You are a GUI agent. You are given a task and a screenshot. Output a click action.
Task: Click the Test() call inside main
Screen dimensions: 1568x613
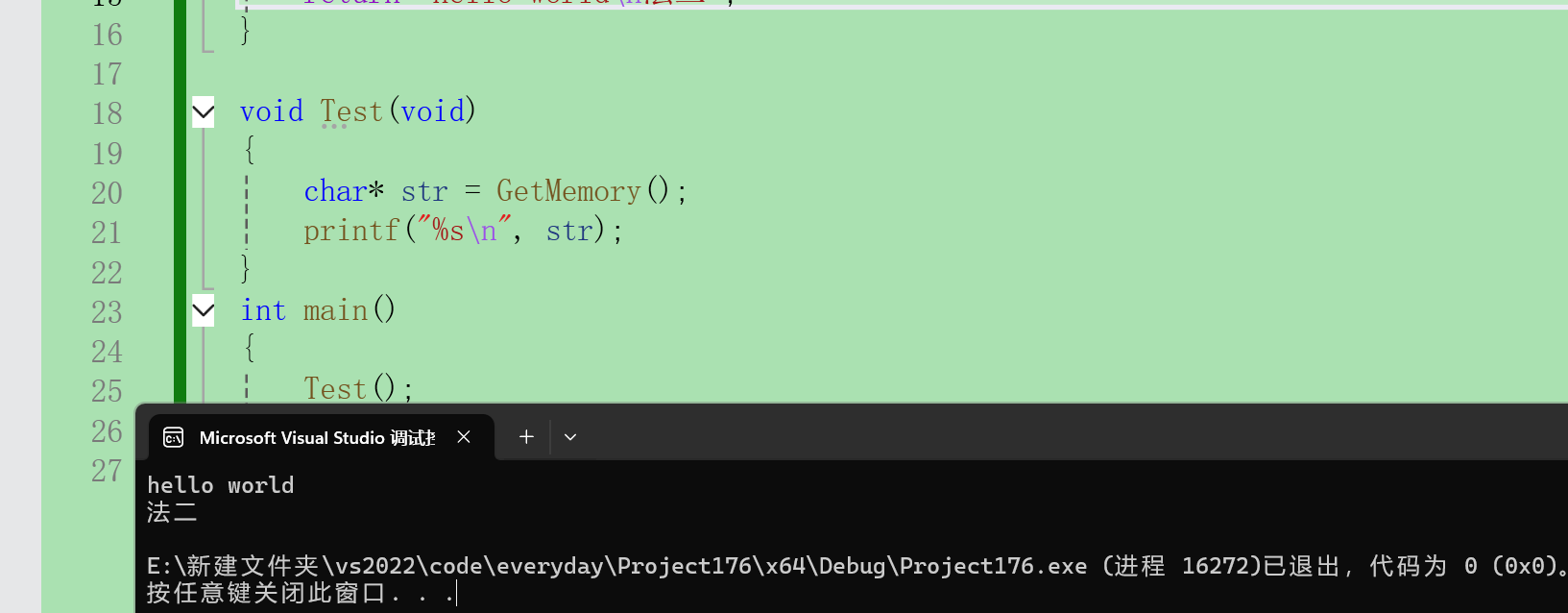coord(358,388)
